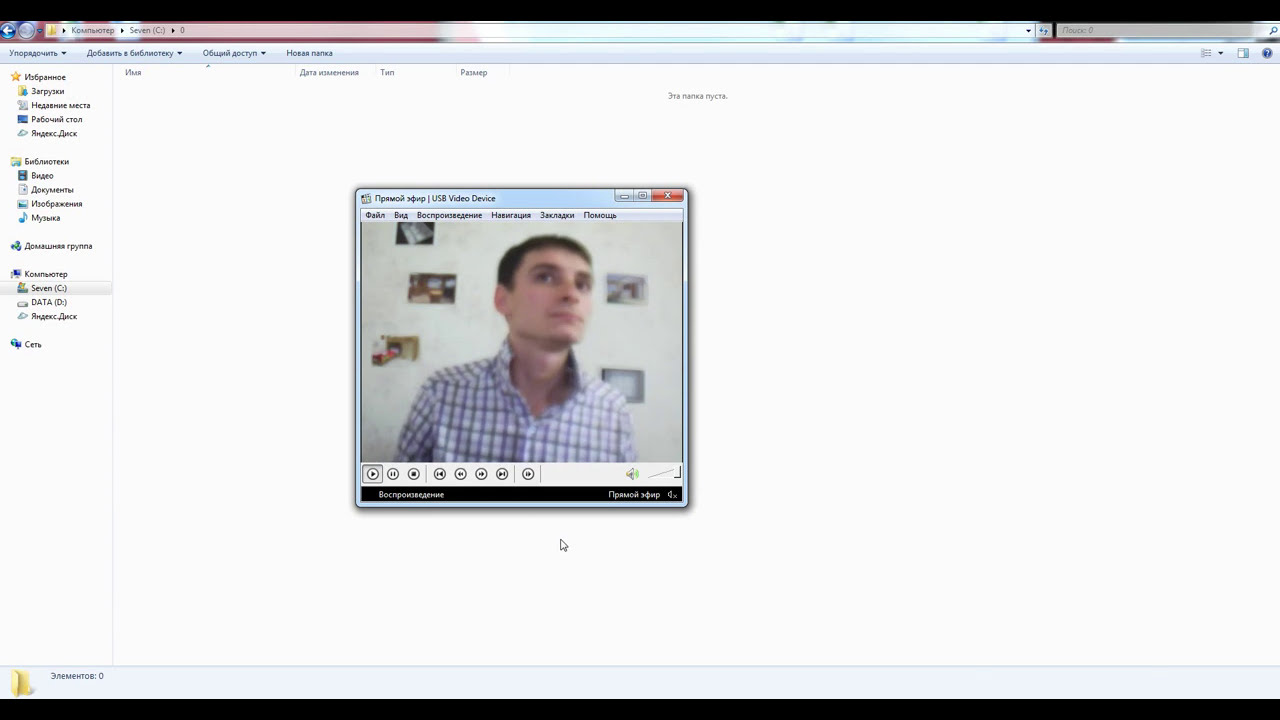Open the Помощь menu

(x=600, y=215)
